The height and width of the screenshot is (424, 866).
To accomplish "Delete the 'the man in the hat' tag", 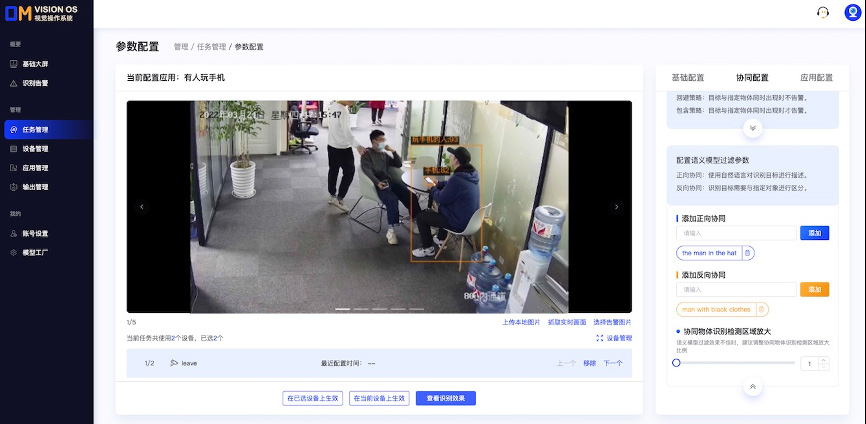I will click(748, 253).
